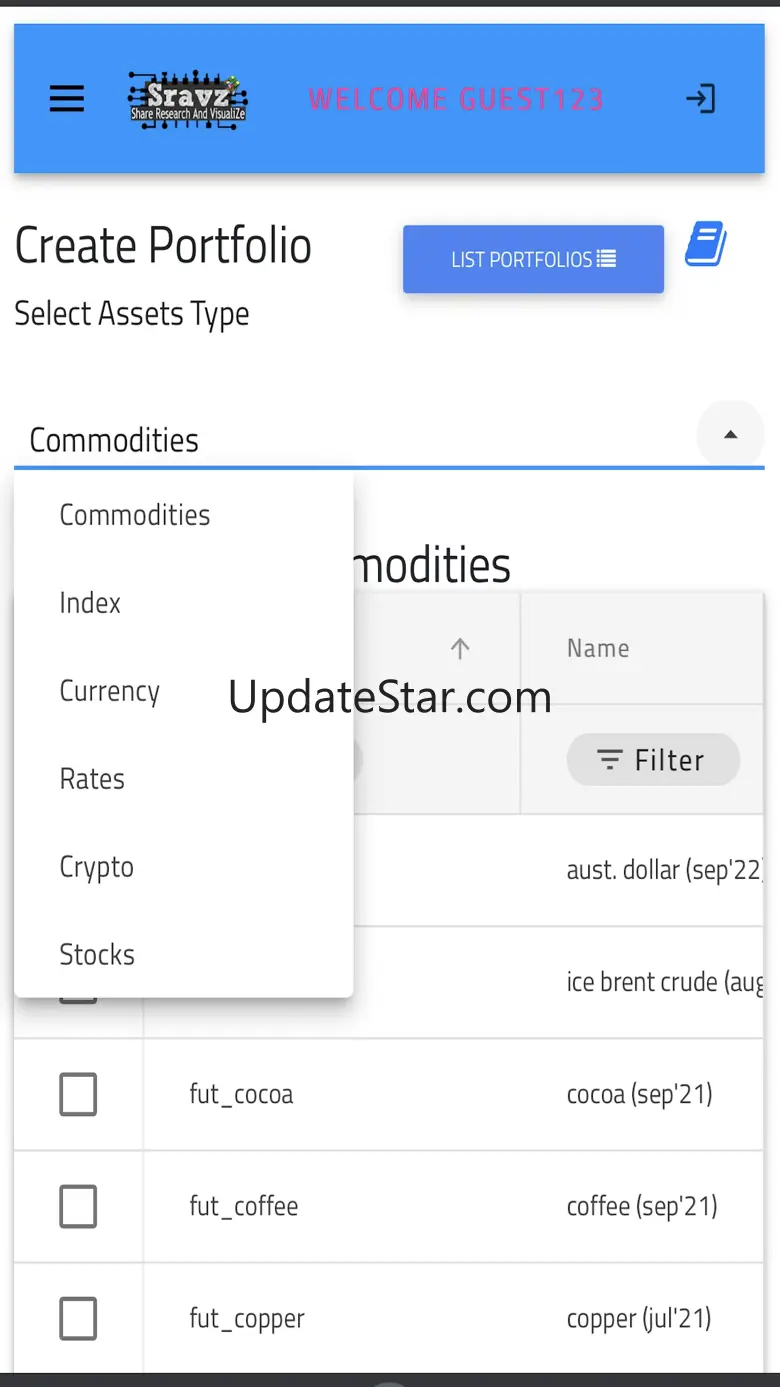780x1387 pixels.
Task: Choose Currency asset type option
Action: point(110,691)
